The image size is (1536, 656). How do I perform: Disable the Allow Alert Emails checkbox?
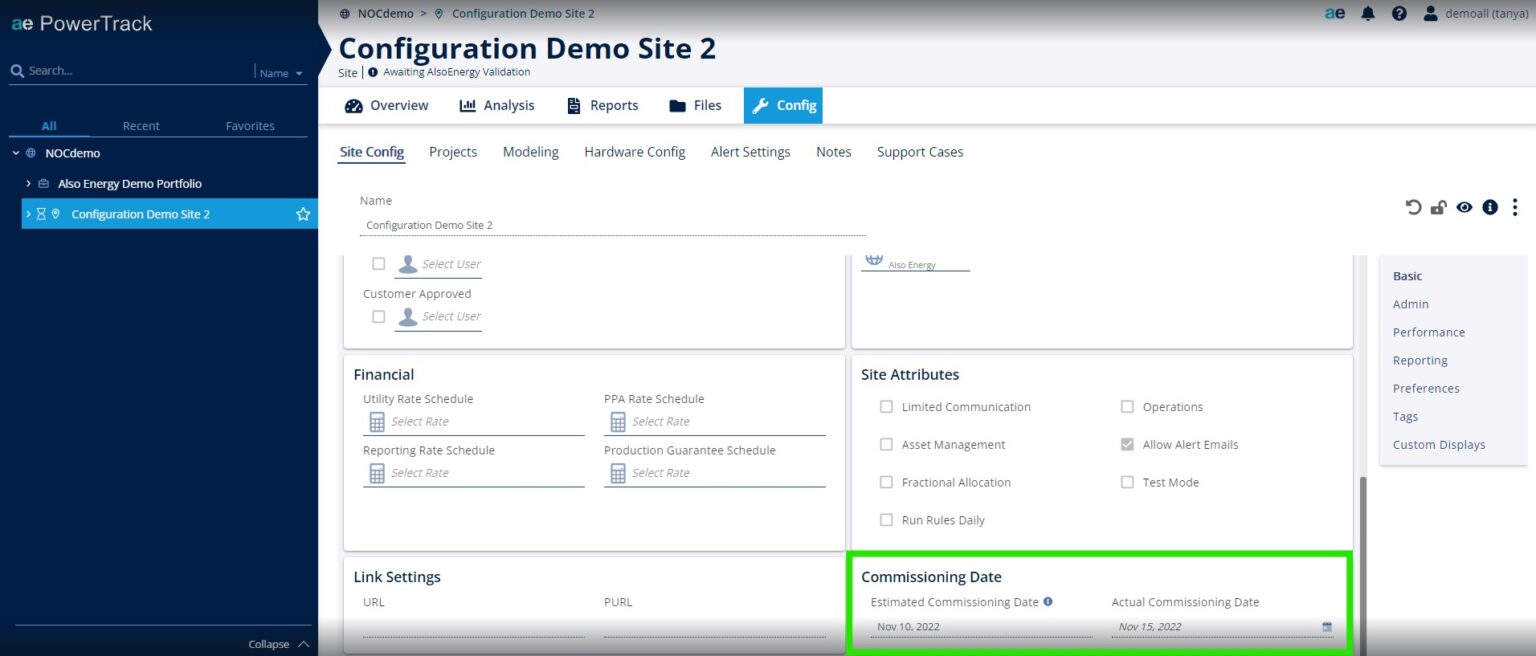click(1127, 444)
